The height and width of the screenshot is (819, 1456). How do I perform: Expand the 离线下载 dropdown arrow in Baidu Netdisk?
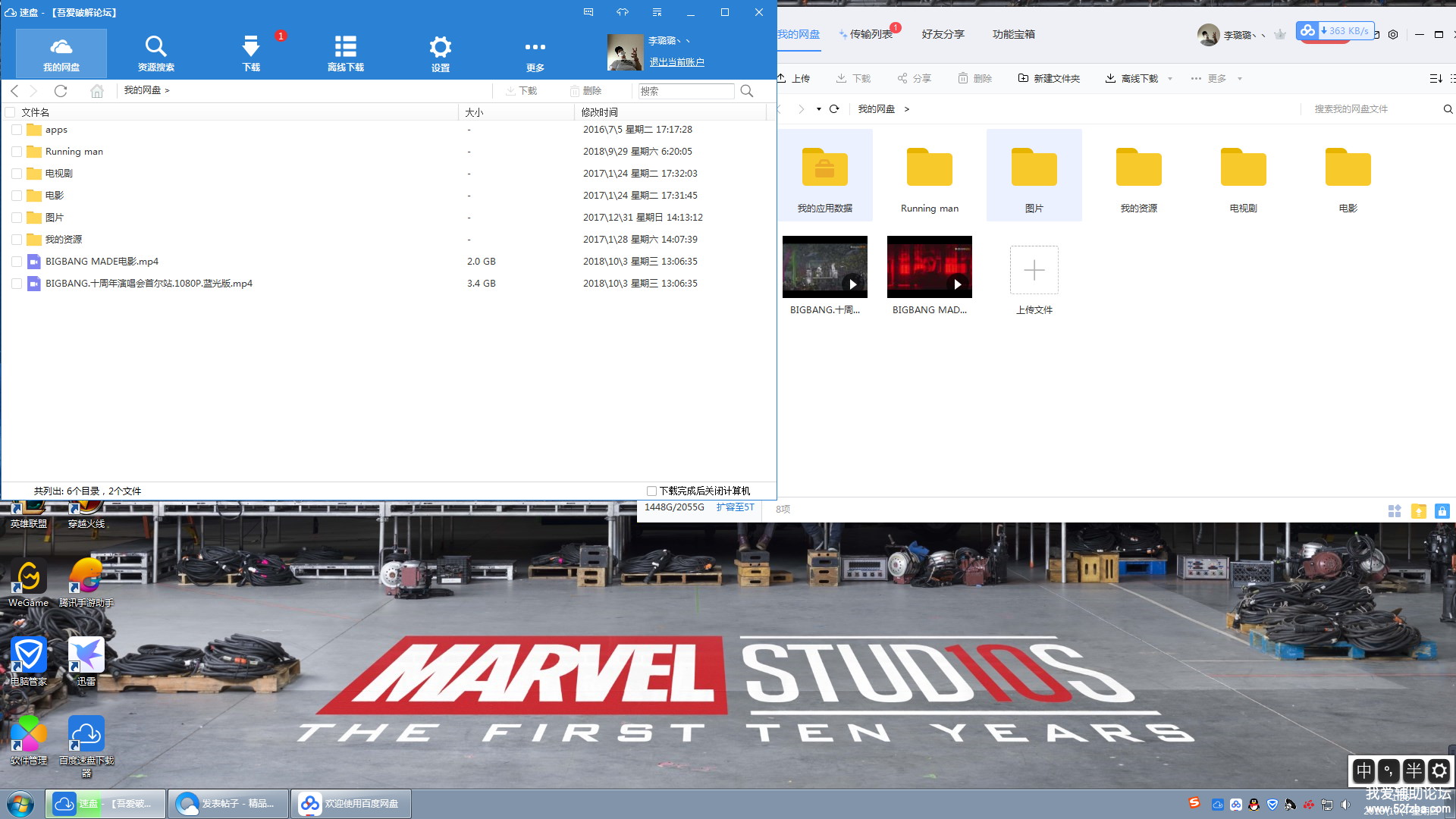point(1170,79)
